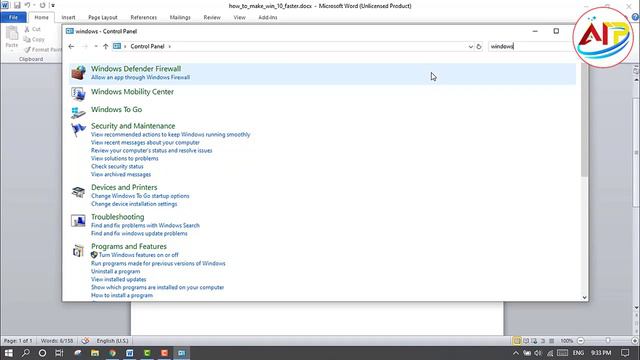640x360 pixels.
Task: Switch to Word Insert tab
Action: point(68,18)
